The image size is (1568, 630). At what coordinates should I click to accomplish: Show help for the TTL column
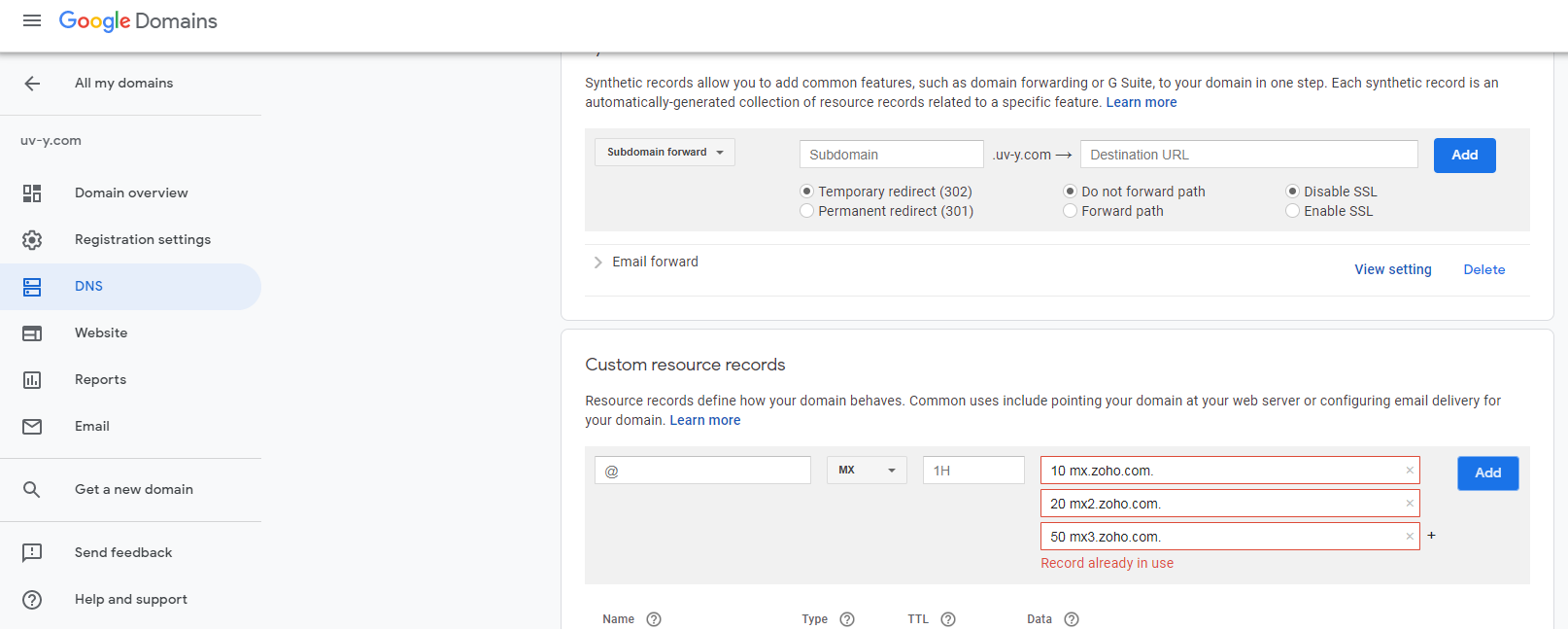click(948, 619)
